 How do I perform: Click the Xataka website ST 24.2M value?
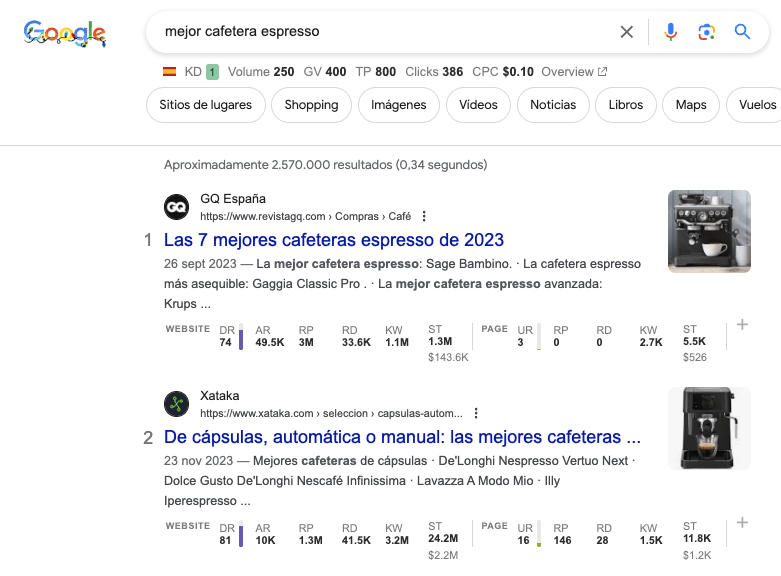click(443, 539)
